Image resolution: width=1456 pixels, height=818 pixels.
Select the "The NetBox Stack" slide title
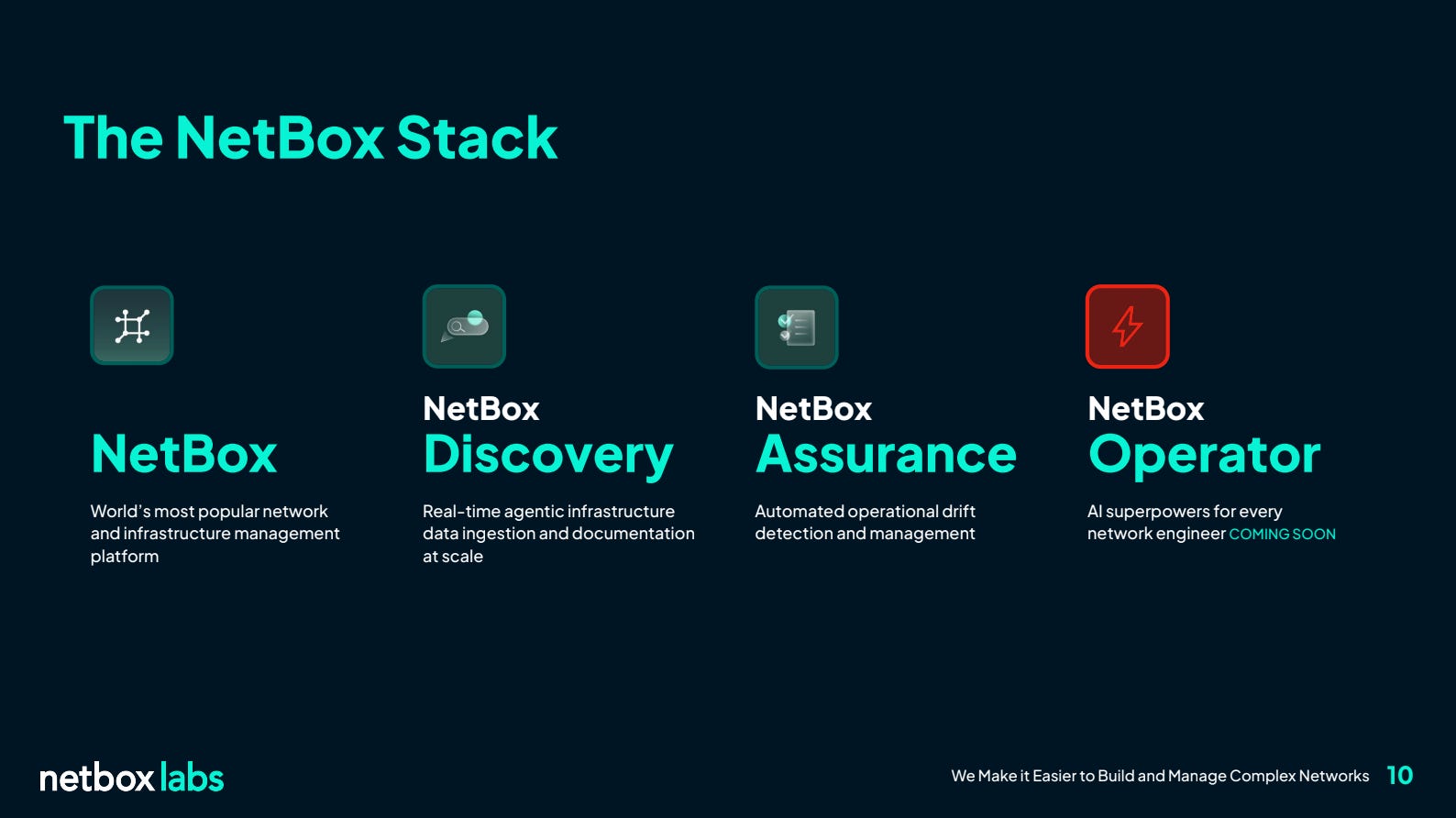pyautogui.click(x=310, y=138)
